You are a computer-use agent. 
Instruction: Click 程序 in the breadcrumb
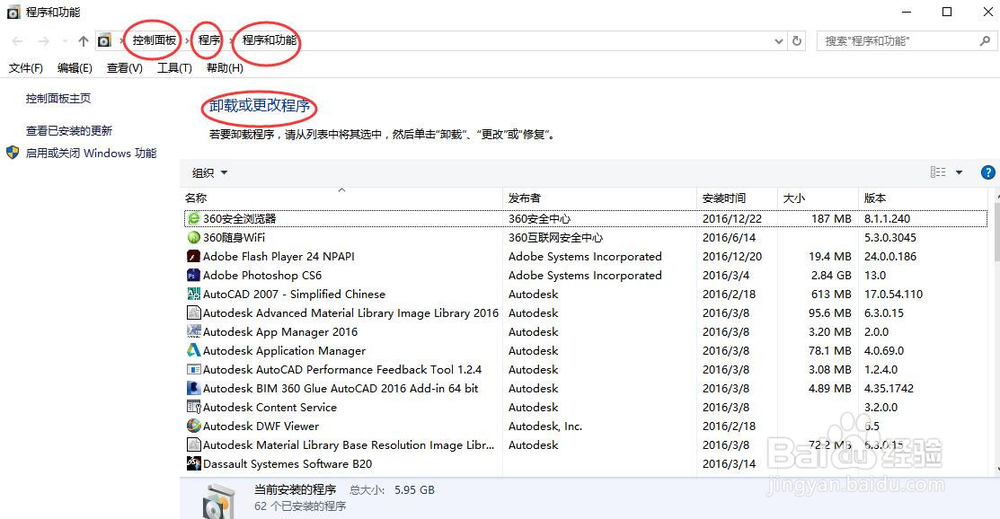click(x=209, y=40)
